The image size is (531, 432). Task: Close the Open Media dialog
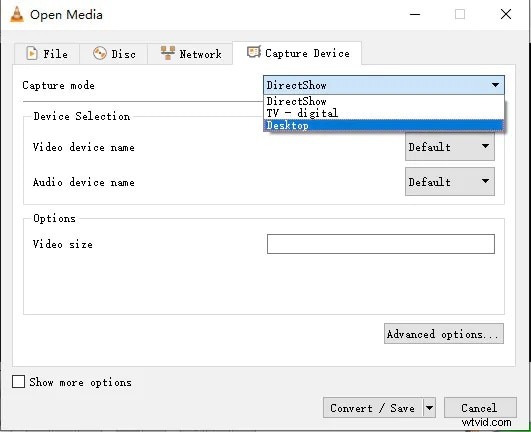point(506,14)
